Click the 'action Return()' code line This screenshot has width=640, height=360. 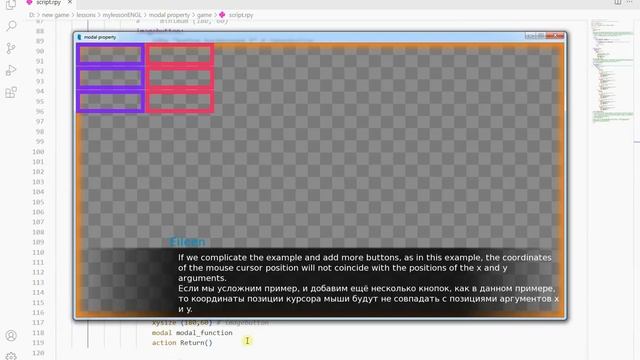[182, 343]
